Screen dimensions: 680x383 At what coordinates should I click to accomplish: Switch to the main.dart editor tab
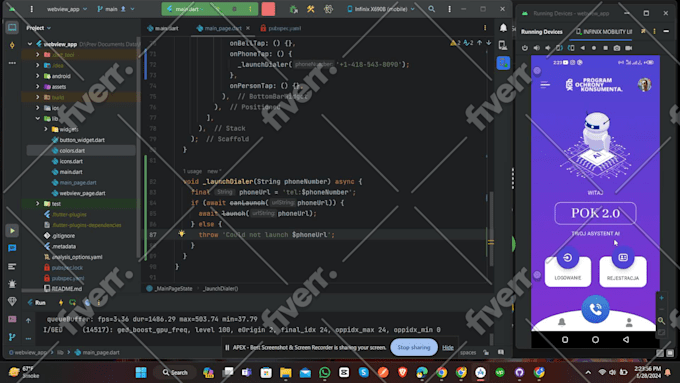click(x=163, y=28)
